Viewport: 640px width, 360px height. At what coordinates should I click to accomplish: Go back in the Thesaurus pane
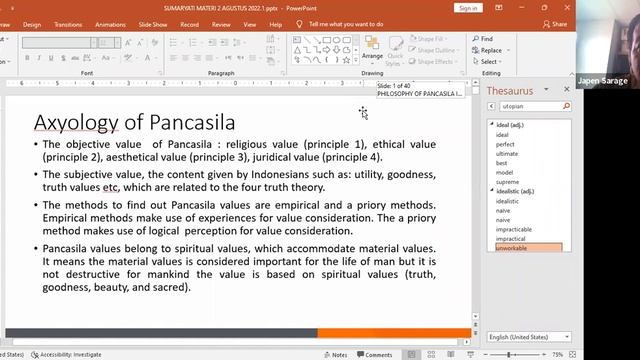tap(491, 106)
